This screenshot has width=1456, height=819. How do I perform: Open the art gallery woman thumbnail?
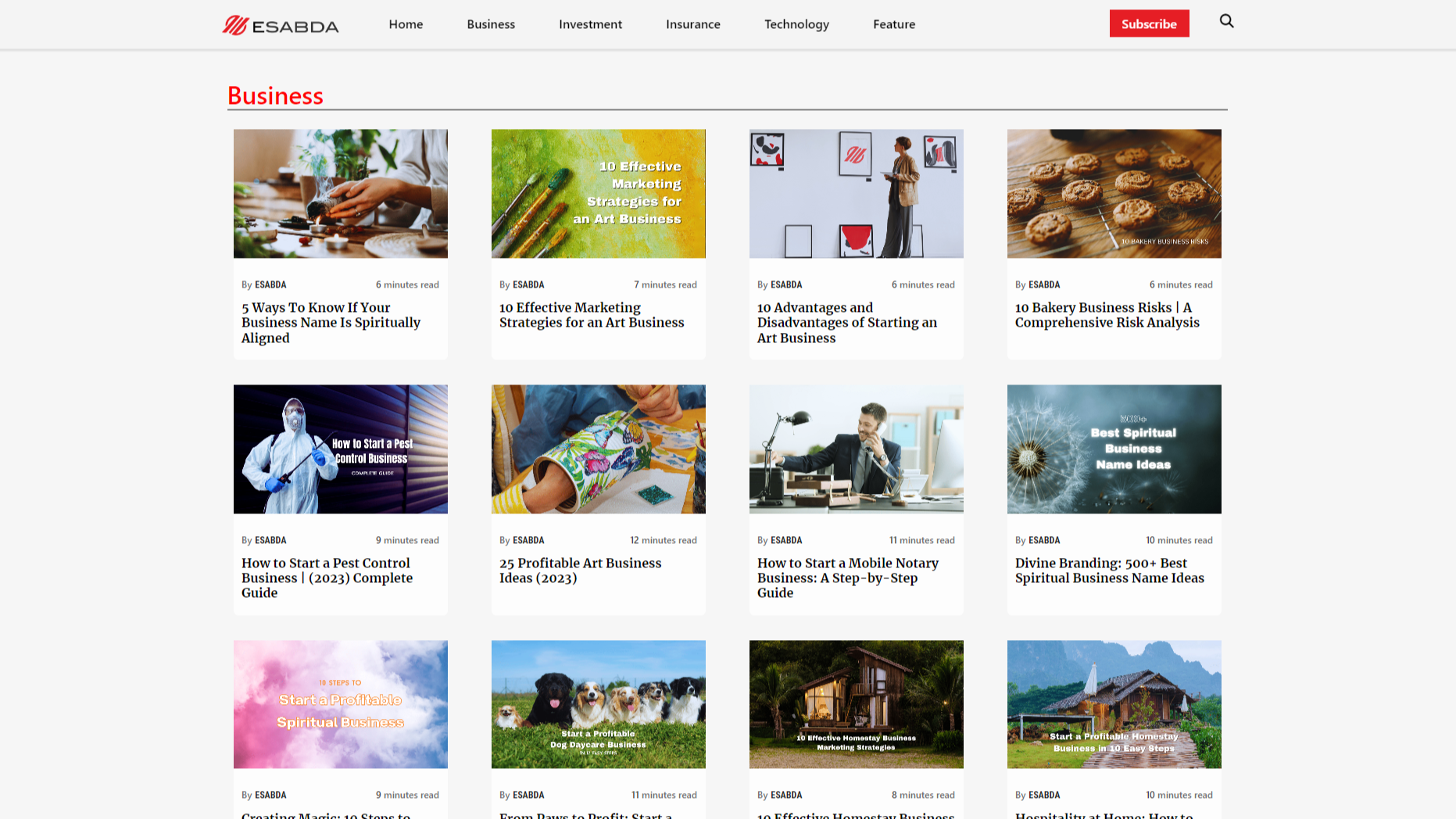856,194
